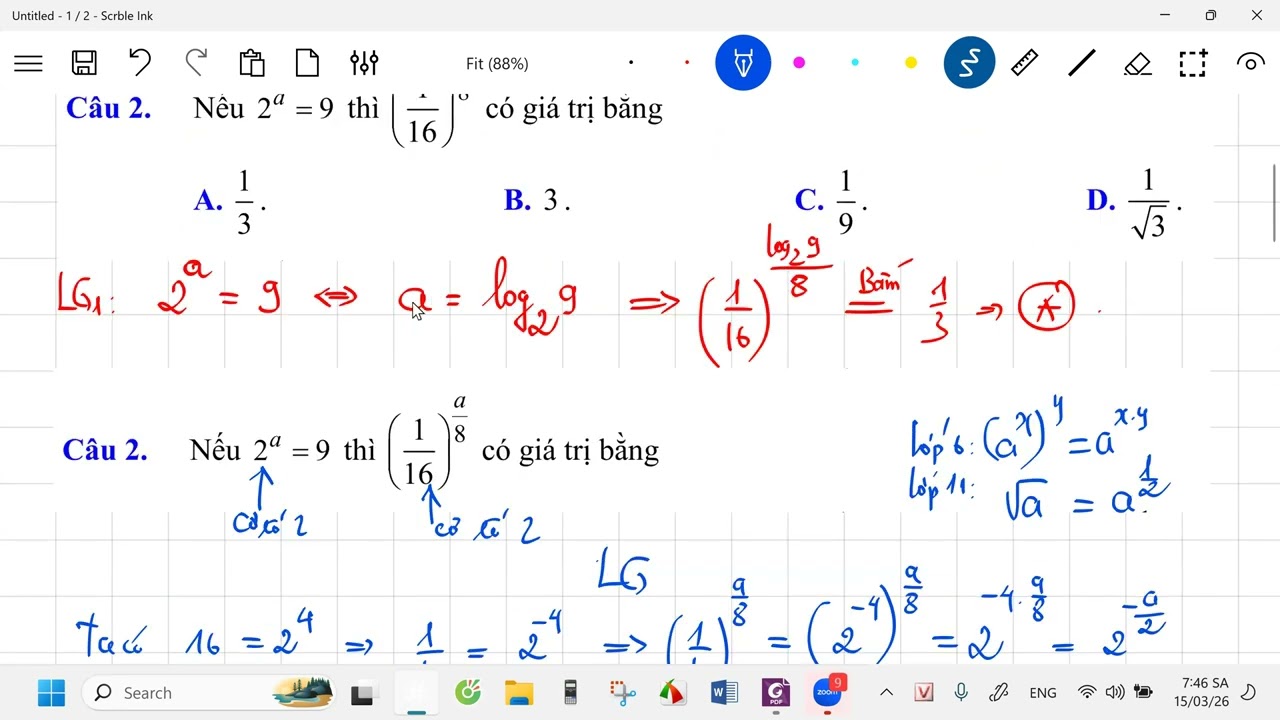Open the Scrble Ink hamburger menu
Image resolution: width=1280 pixels, height=720 pixels.
28,63
